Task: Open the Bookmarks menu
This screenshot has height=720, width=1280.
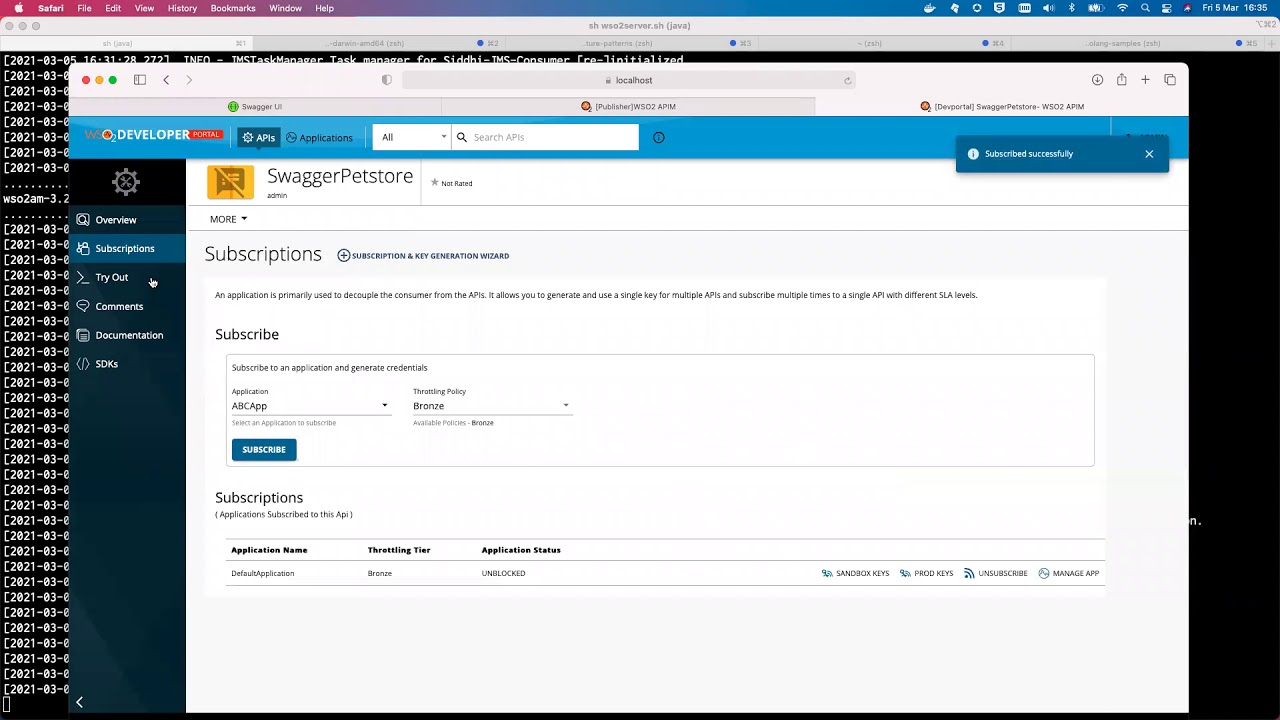Action: [x=233, y=8]
